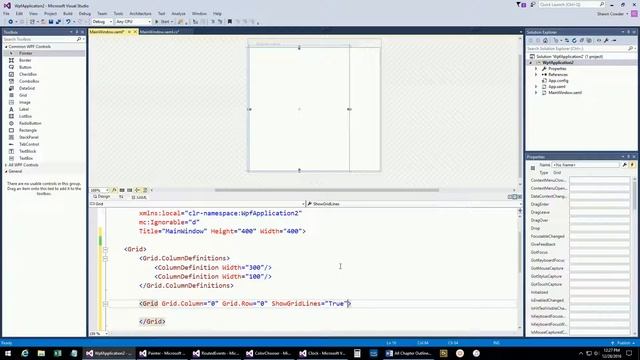This screenshot has height=360, width=640.
Task: Open the Calculator in the taskbar
Action: [x=357, y=353]
